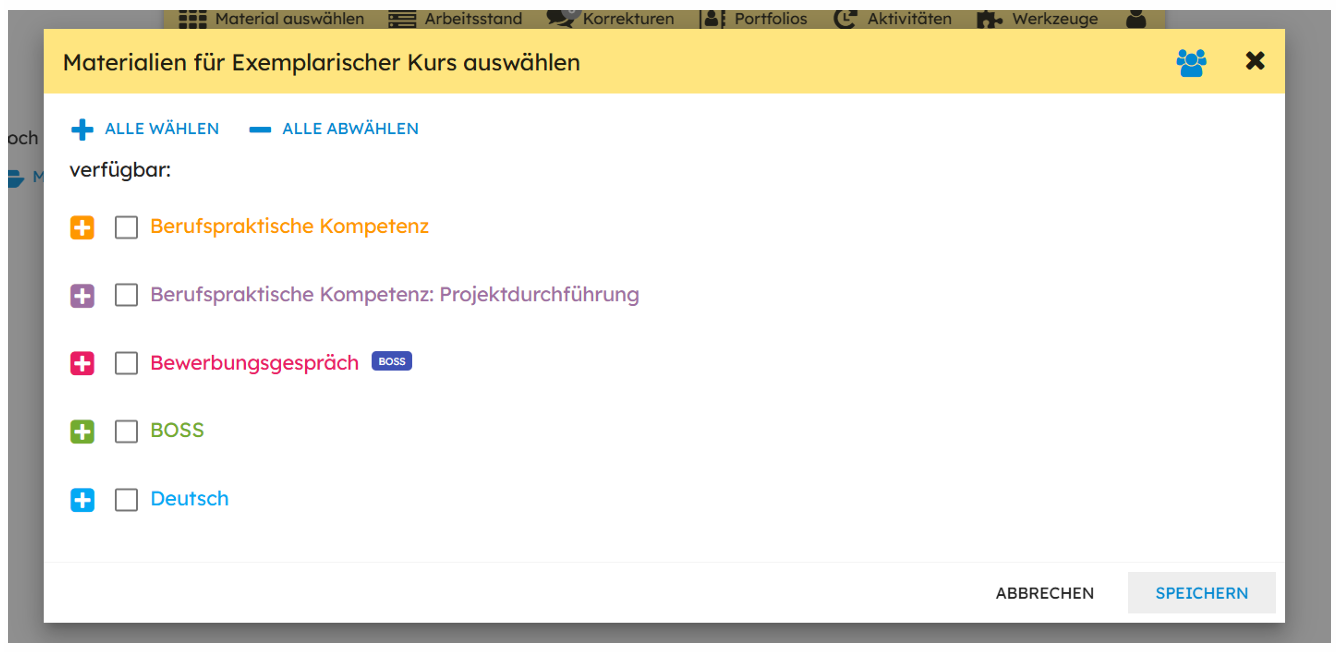Click the Deutsch material label
The width and height of the screenshot is (1342, 652).
click(x=189, y=498)
